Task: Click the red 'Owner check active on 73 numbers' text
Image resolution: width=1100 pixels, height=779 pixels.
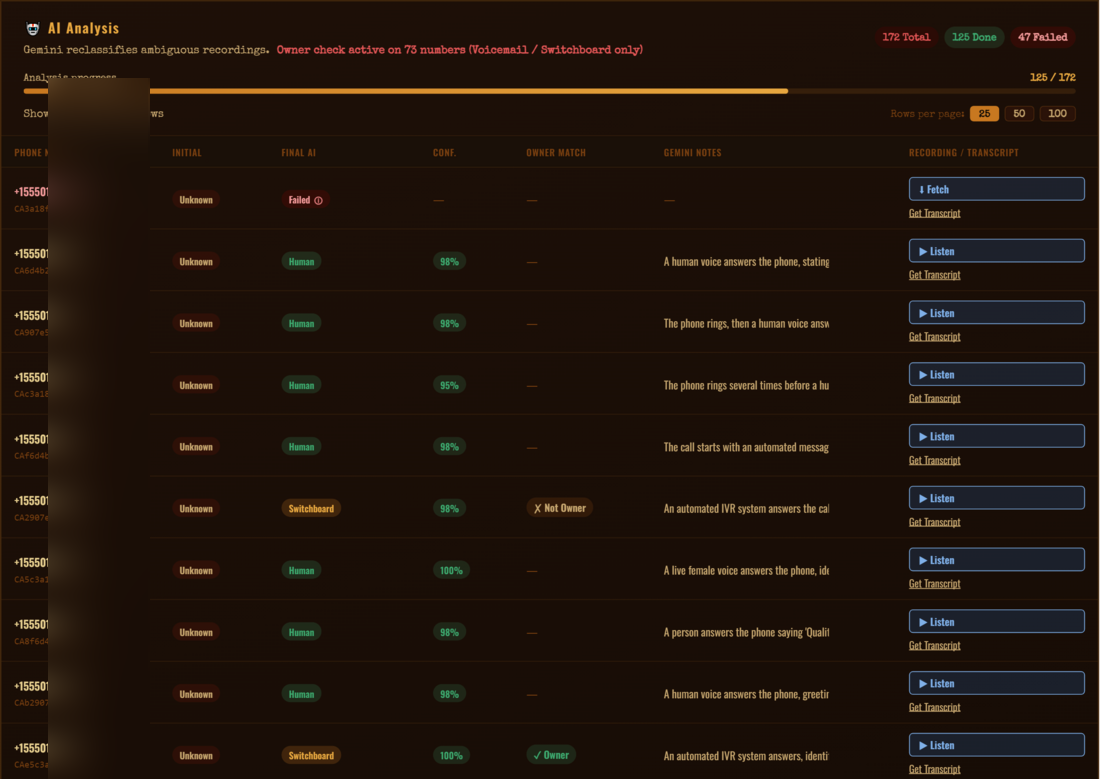Action: 460,50
